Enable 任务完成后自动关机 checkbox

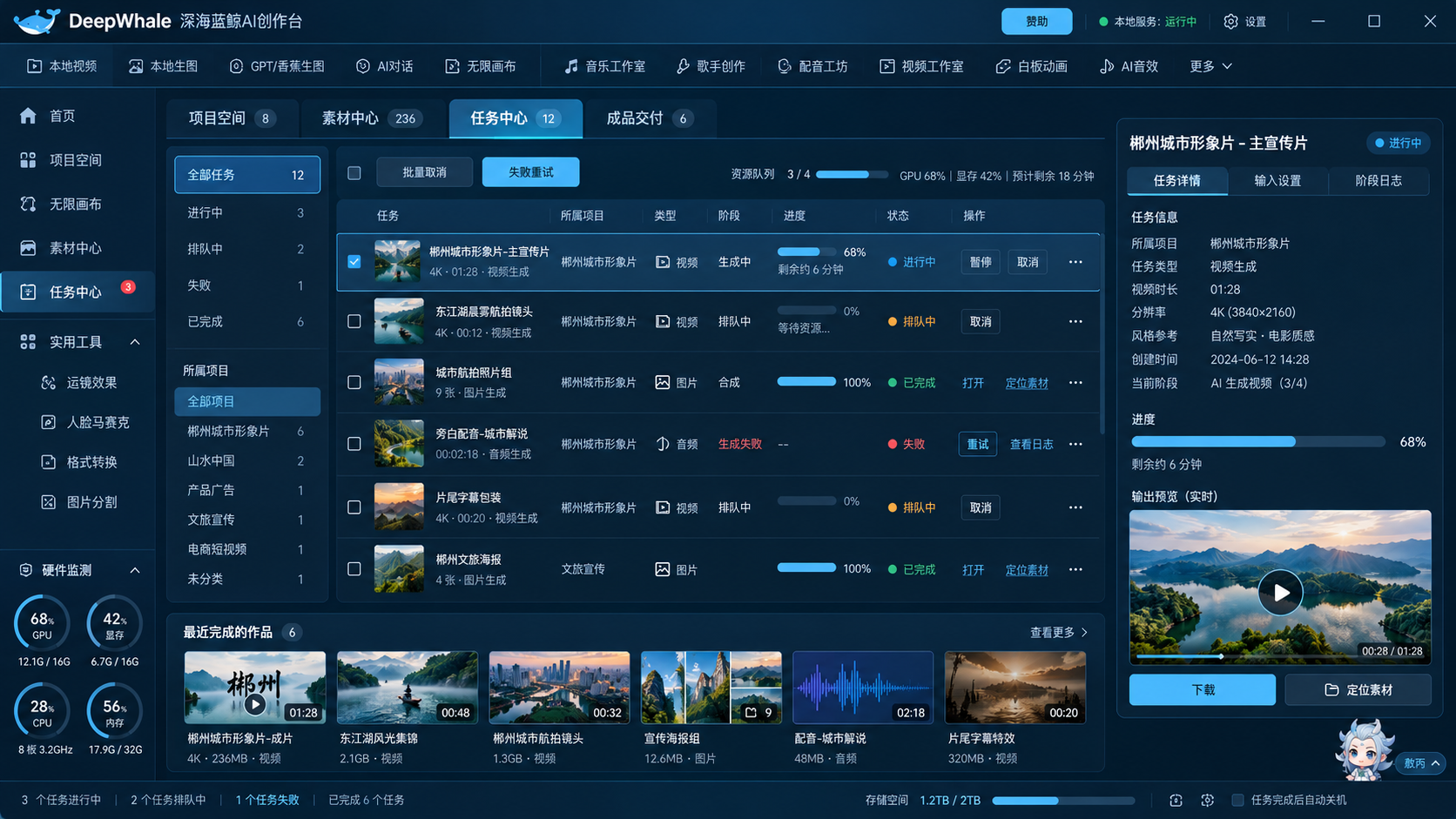click(1237, 800)
